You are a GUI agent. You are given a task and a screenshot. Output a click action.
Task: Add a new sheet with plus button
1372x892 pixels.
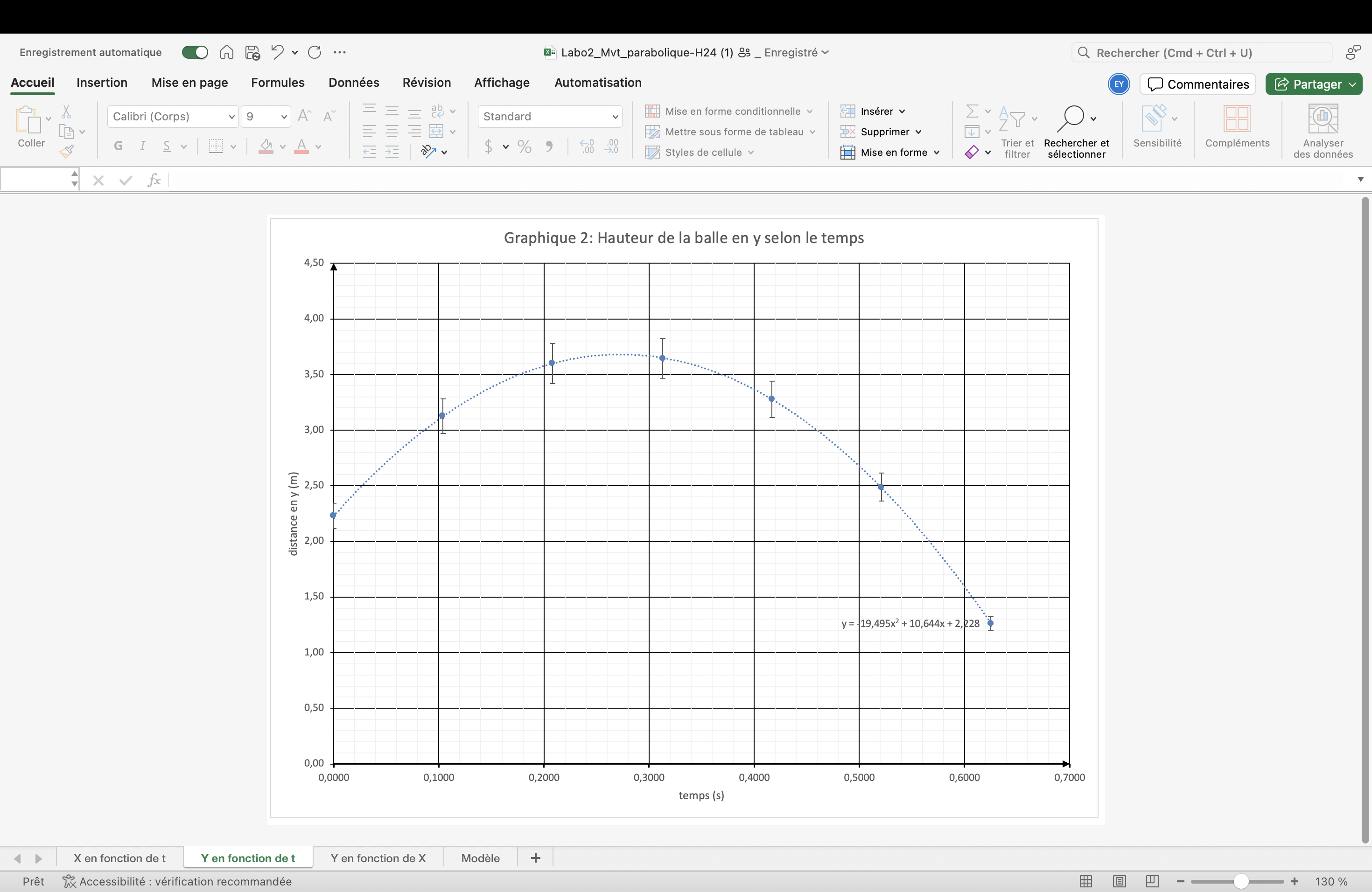coord(536,858)
